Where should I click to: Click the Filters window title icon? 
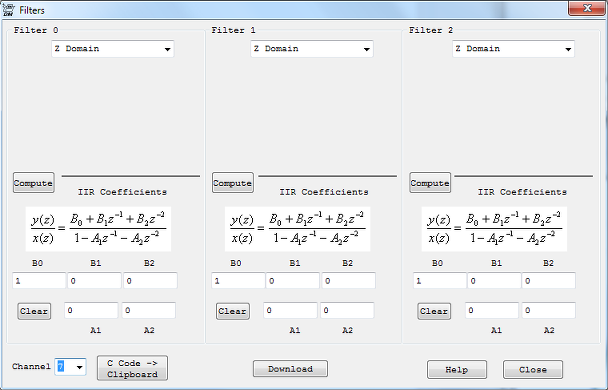coord(8,10)
